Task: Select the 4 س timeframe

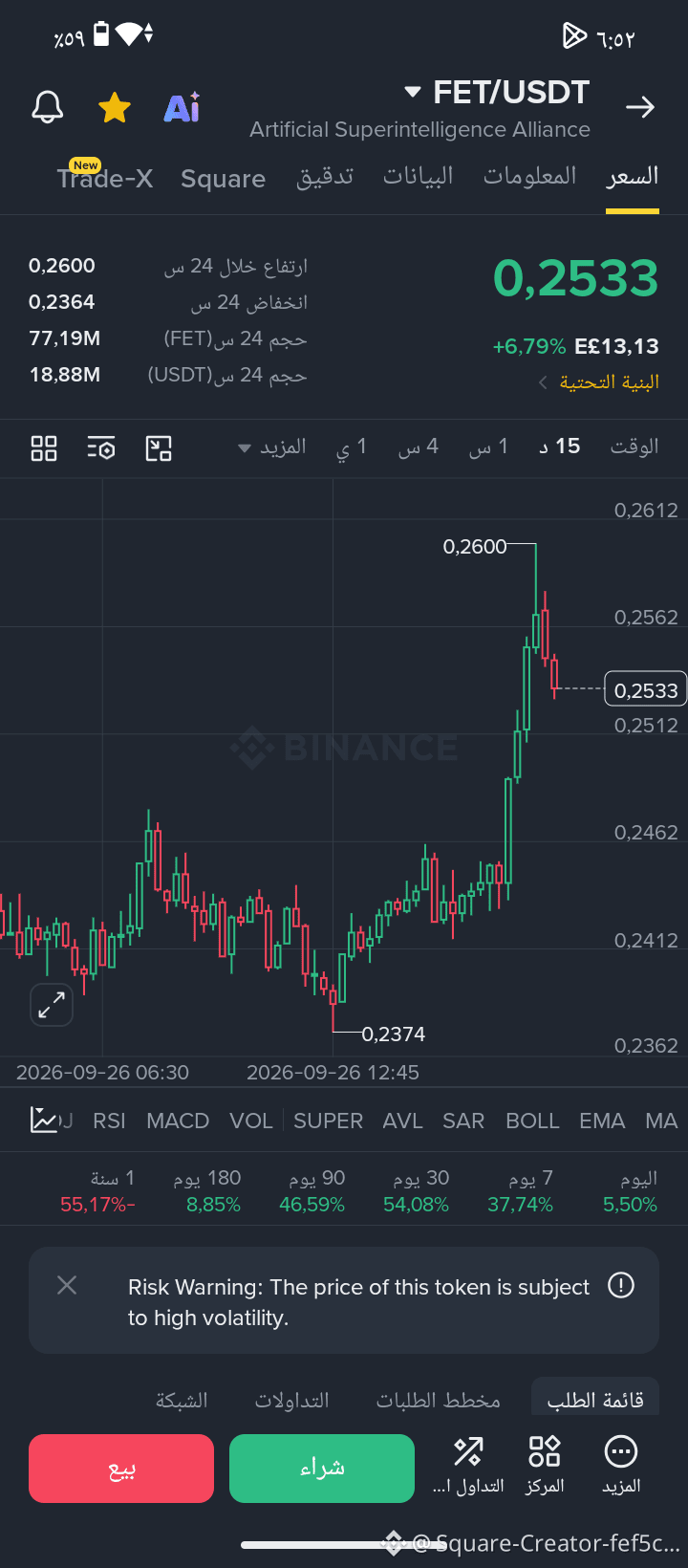Action: click(x=419, y=446)
